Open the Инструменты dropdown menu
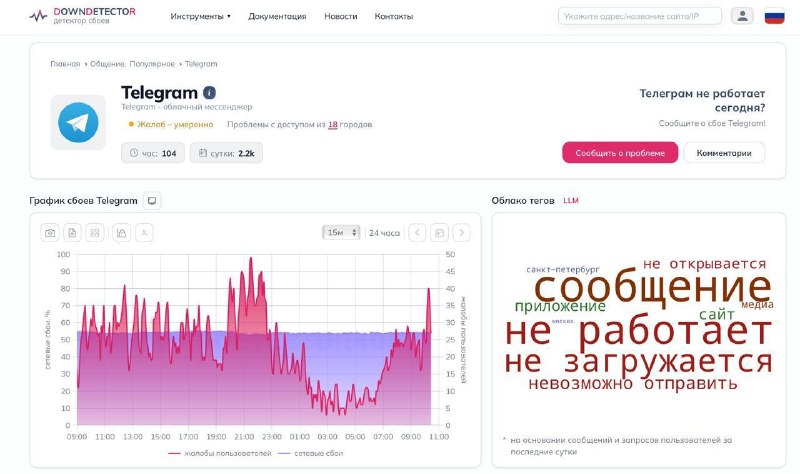The image size is (800, 474). click(201, 16)
